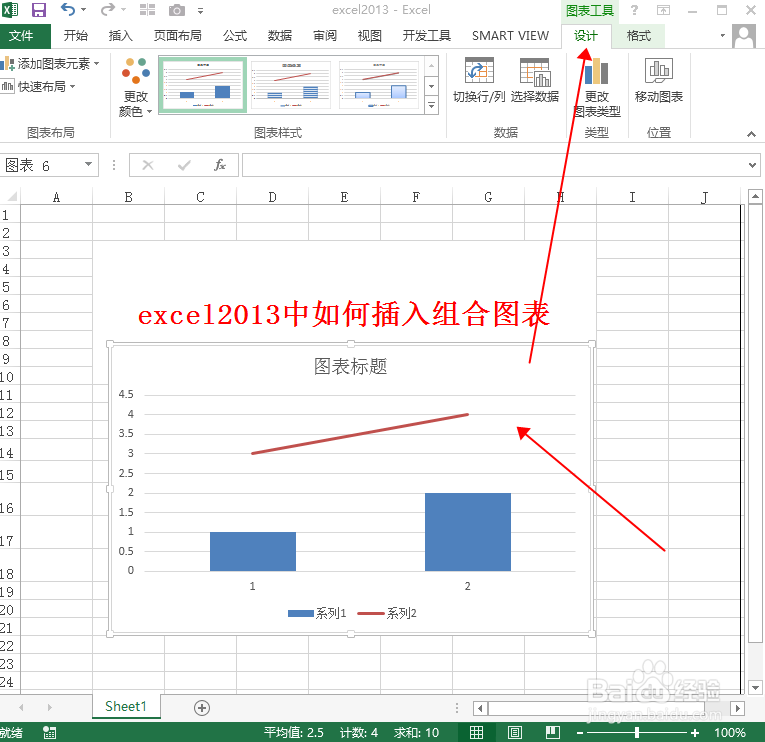This screenshot has height=742, width=765.
Task: Click the 系列1 legend entry
Action: point(317,613)
